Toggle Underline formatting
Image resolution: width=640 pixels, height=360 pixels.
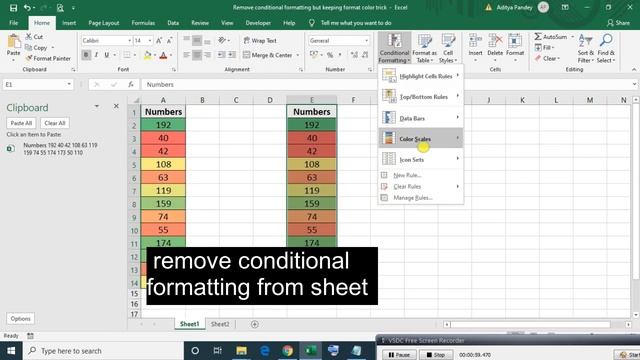click(107, 55)
